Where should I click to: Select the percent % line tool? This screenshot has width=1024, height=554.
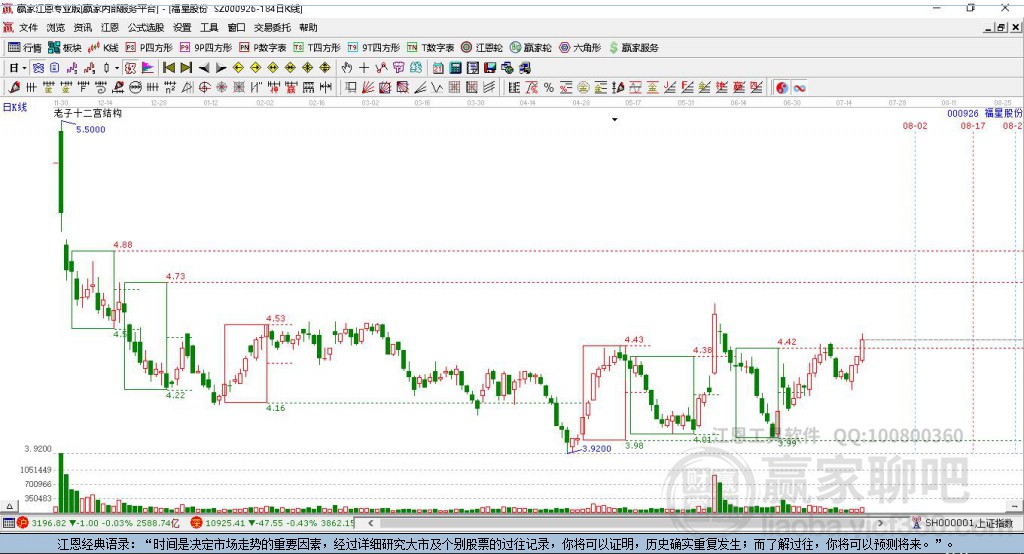pos(549,88)
